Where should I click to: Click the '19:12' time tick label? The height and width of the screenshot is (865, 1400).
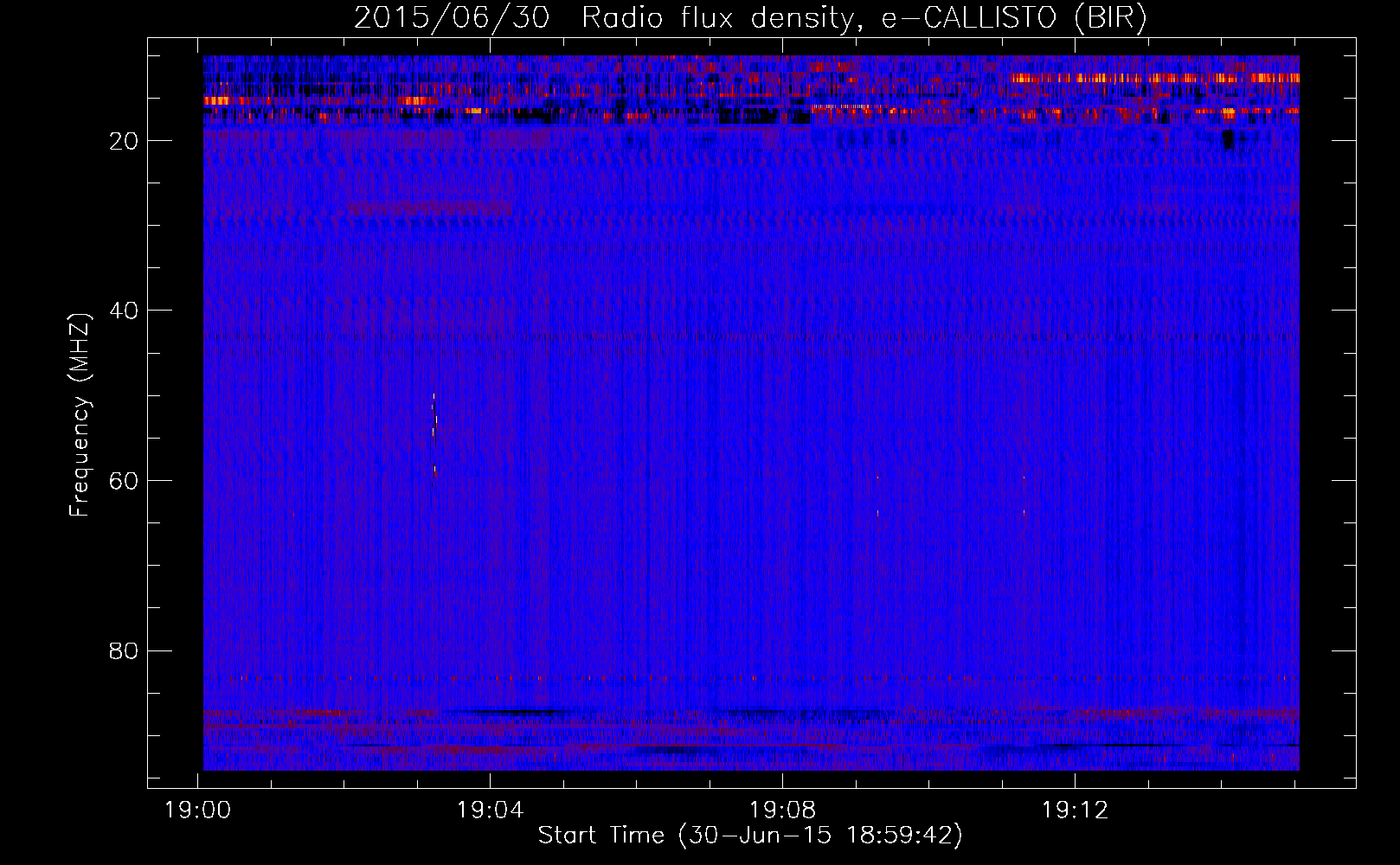click(1075, 811)
